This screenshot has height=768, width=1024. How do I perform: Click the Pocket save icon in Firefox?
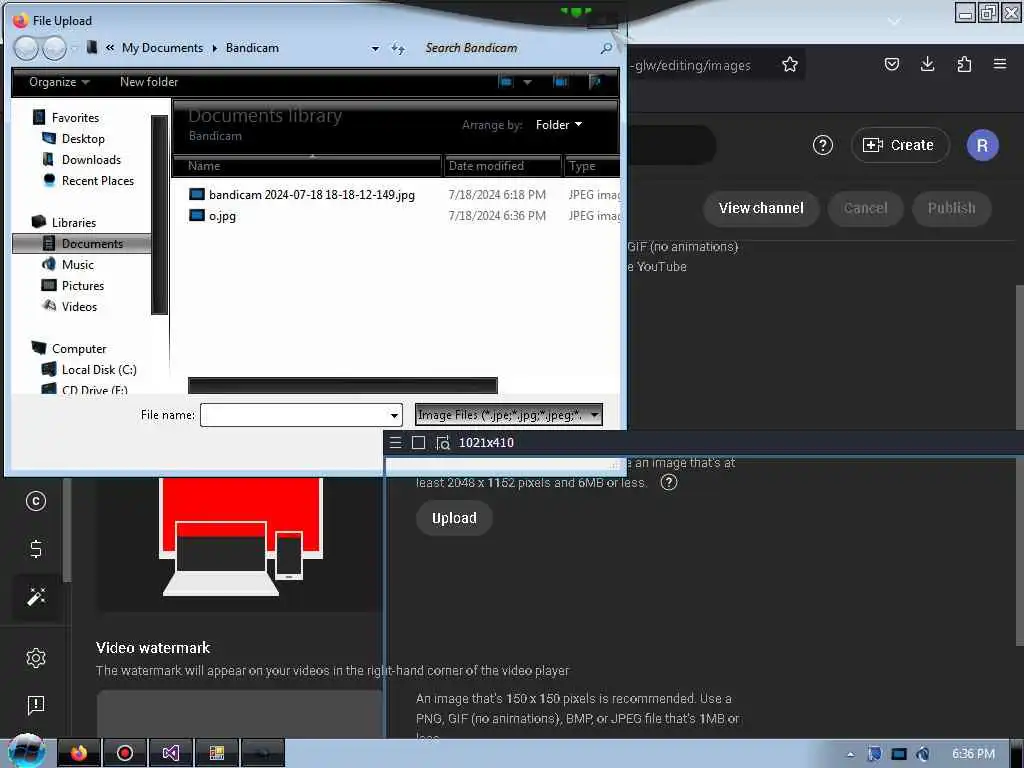(x=891, y=64)
